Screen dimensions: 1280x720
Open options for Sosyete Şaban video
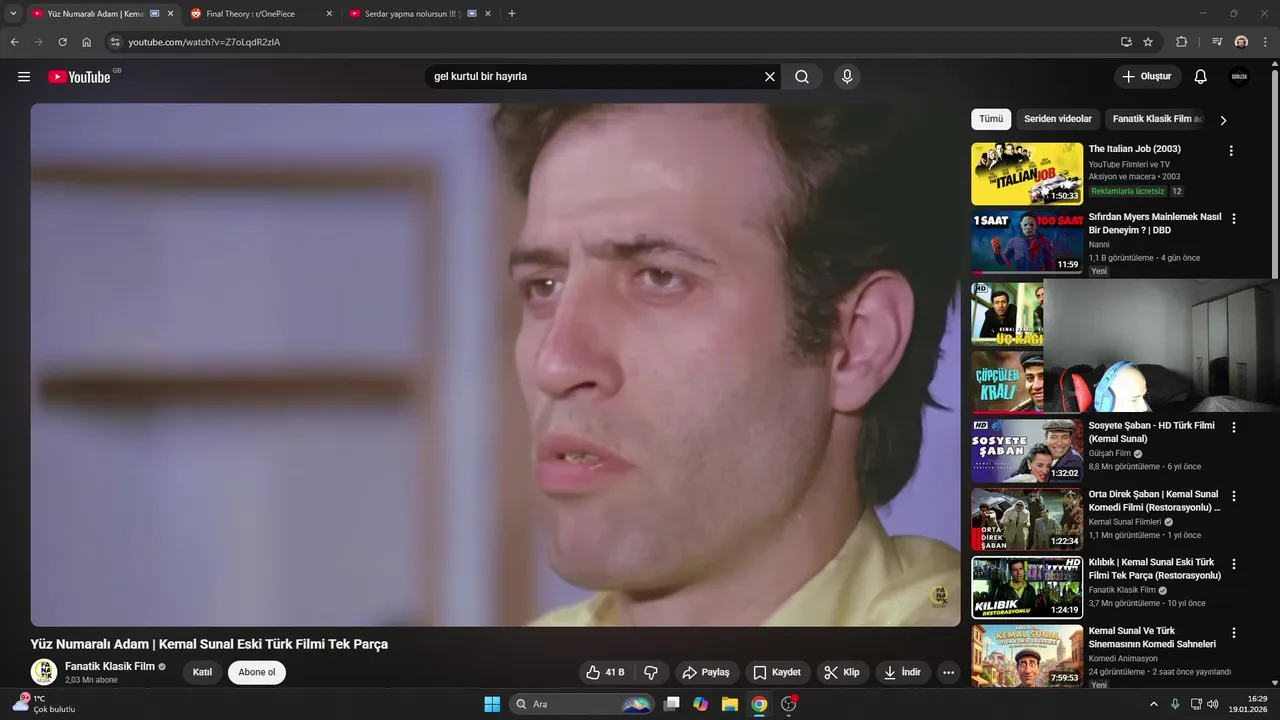pos(1234,427)
